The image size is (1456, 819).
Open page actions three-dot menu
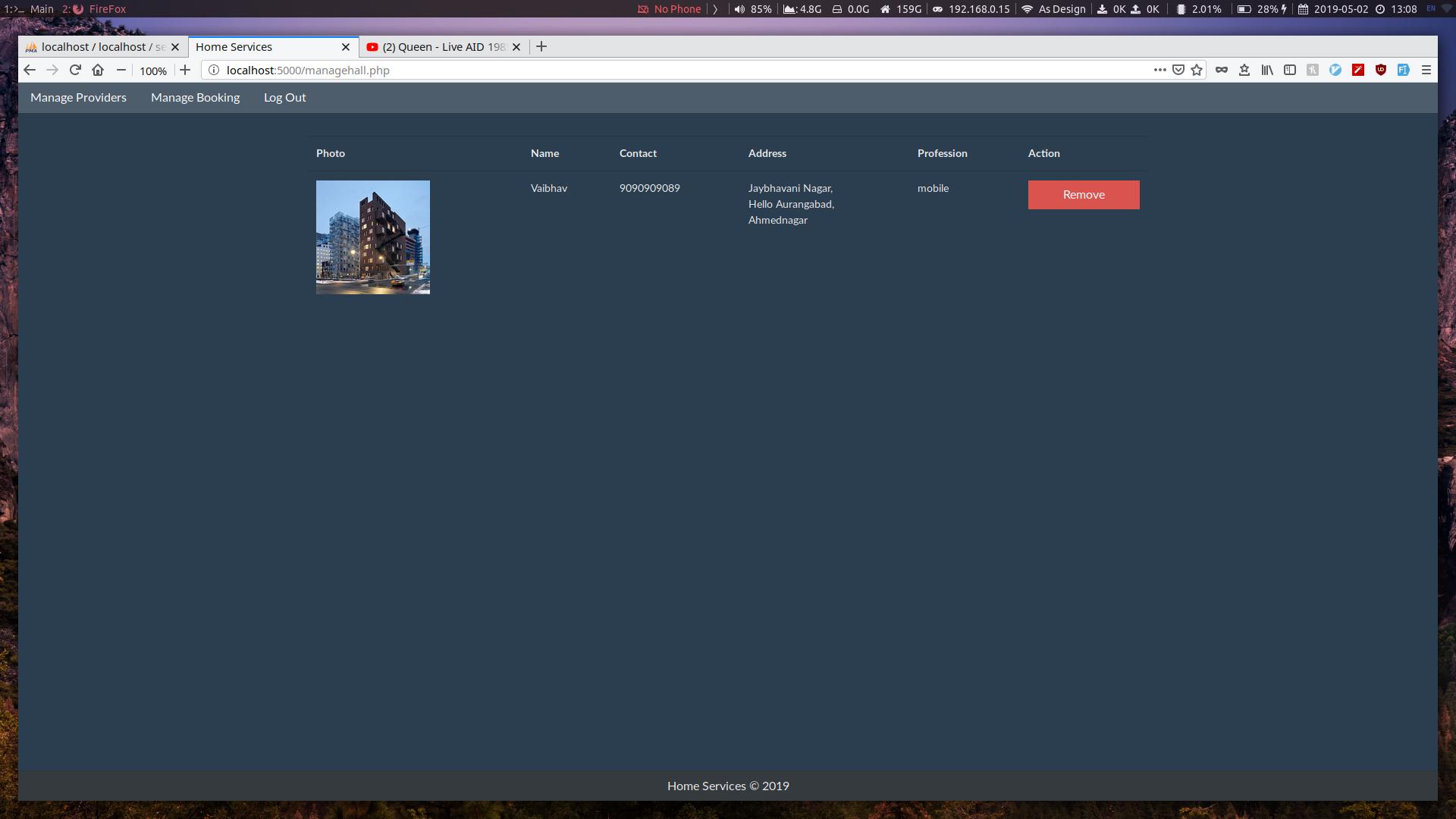pyautogui.click(x=1159, y=70)
